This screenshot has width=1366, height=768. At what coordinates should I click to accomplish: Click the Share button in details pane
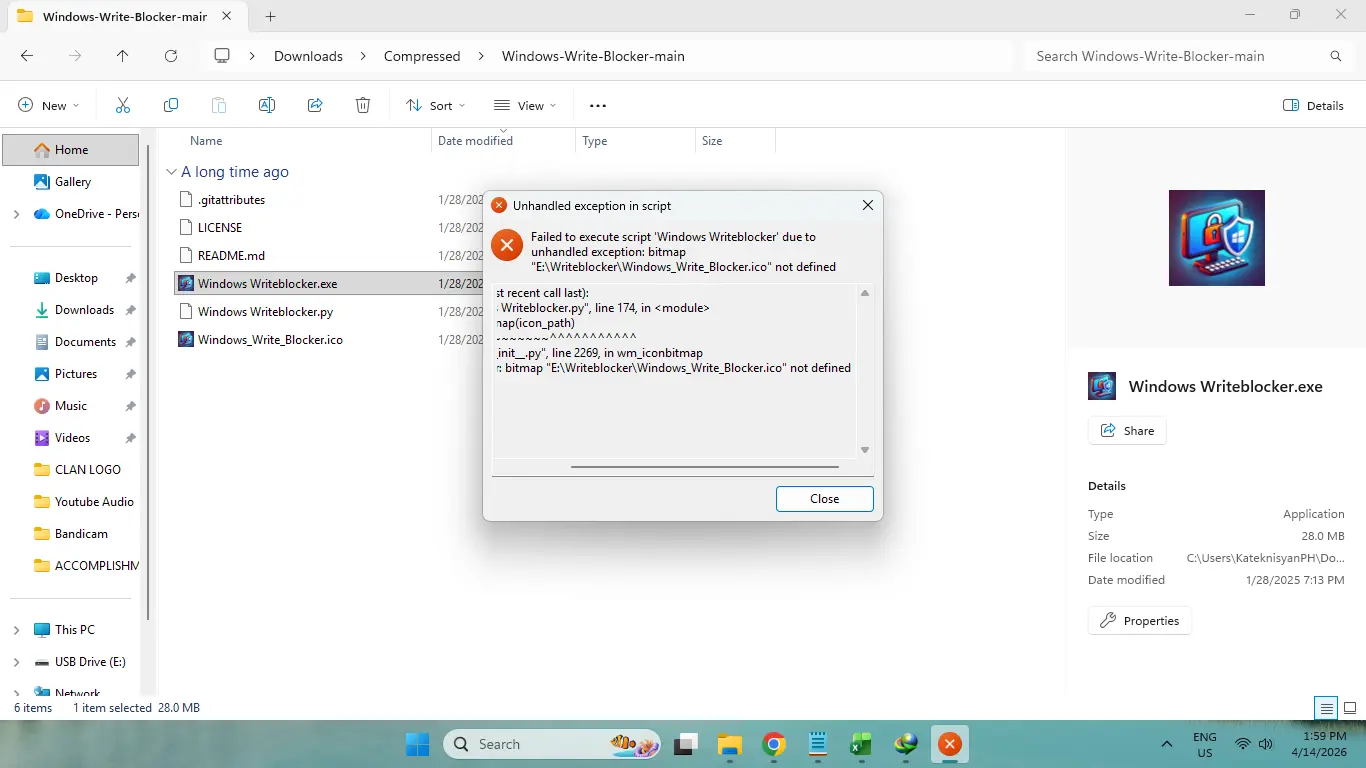tap(1127, 431)
